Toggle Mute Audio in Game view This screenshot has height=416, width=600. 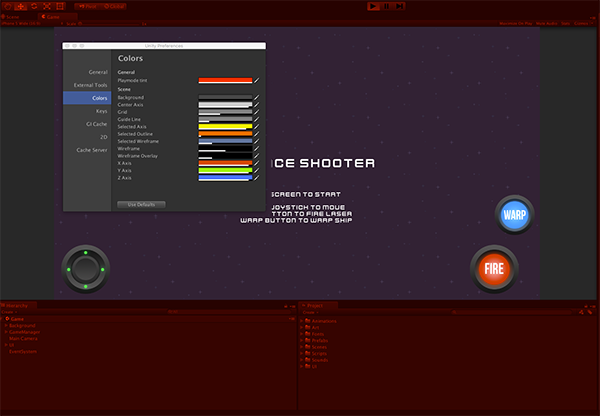tap(546, 23)
